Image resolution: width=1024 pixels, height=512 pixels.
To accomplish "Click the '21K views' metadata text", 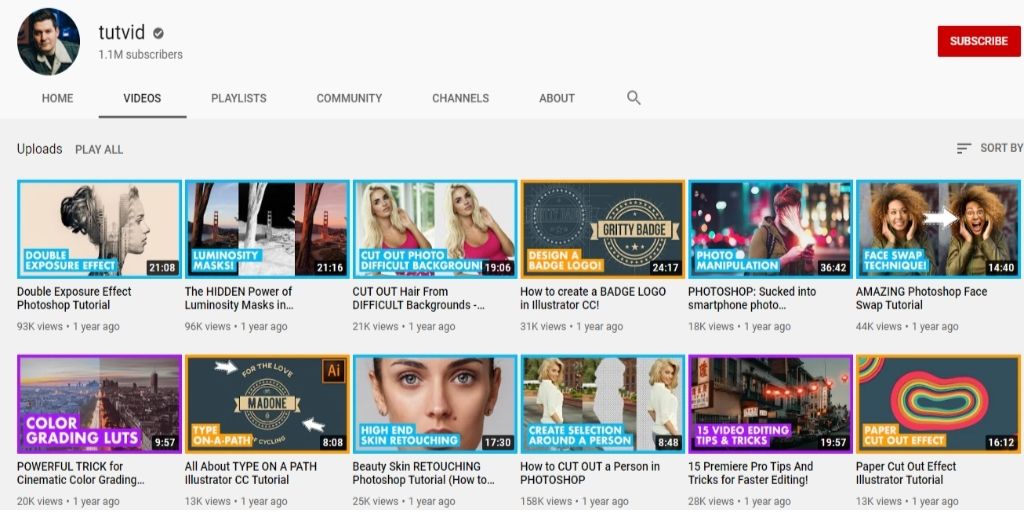I will (x=376, y=327).
